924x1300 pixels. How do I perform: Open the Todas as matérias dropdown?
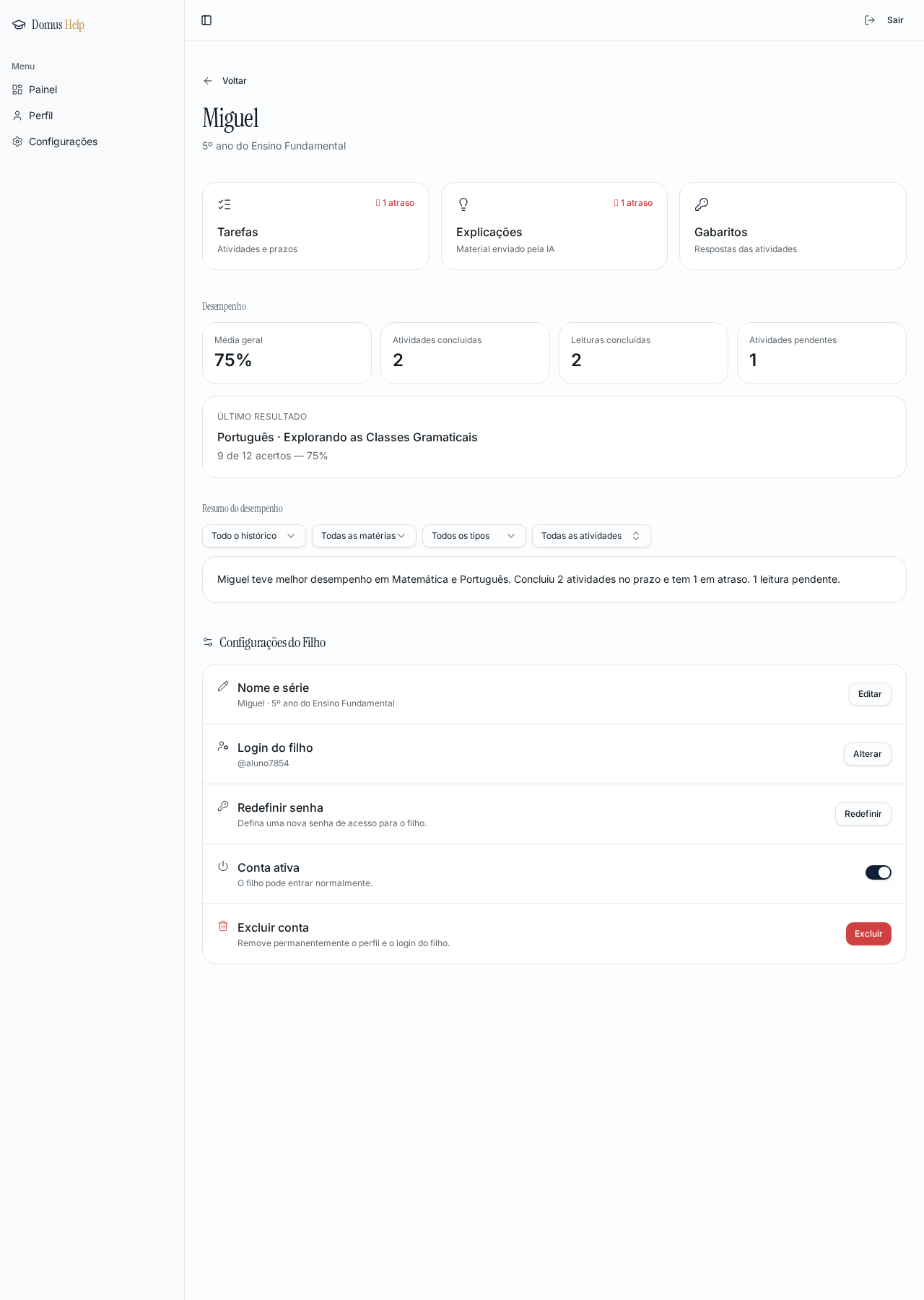tap(364, 536)
